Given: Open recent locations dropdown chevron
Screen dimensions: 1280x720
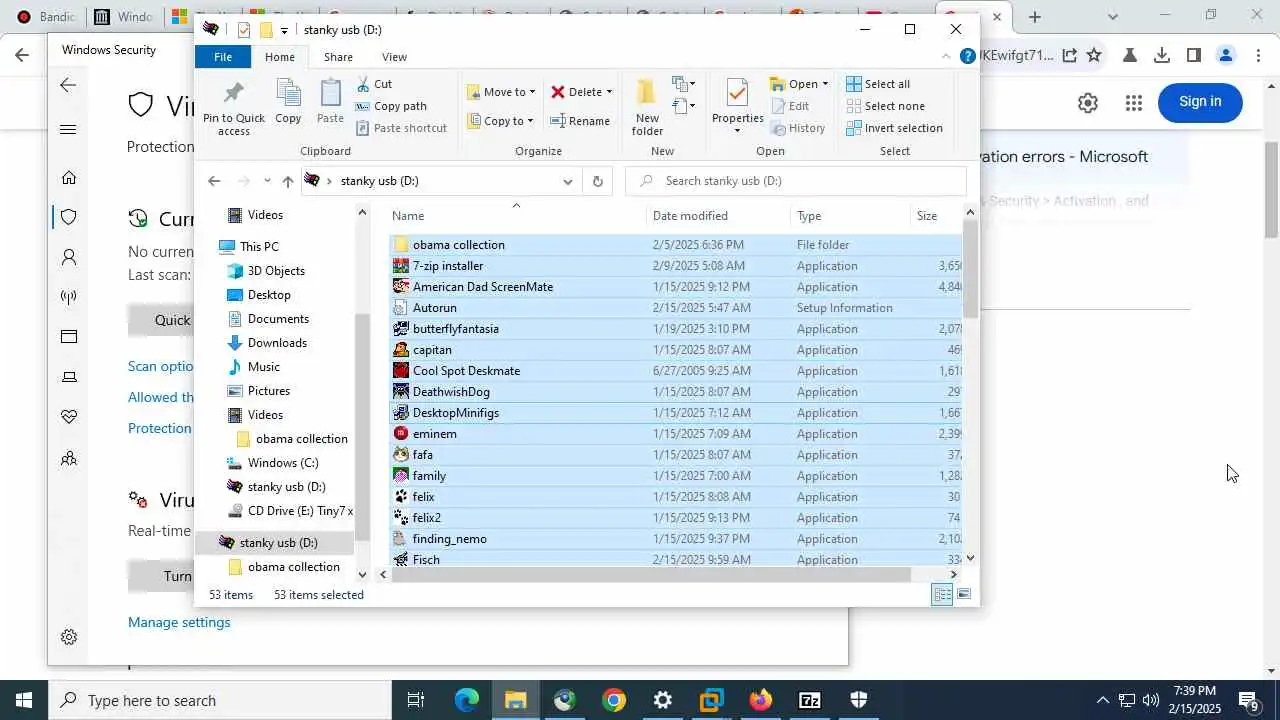Looking at the screenshot, I should point(267,181).
